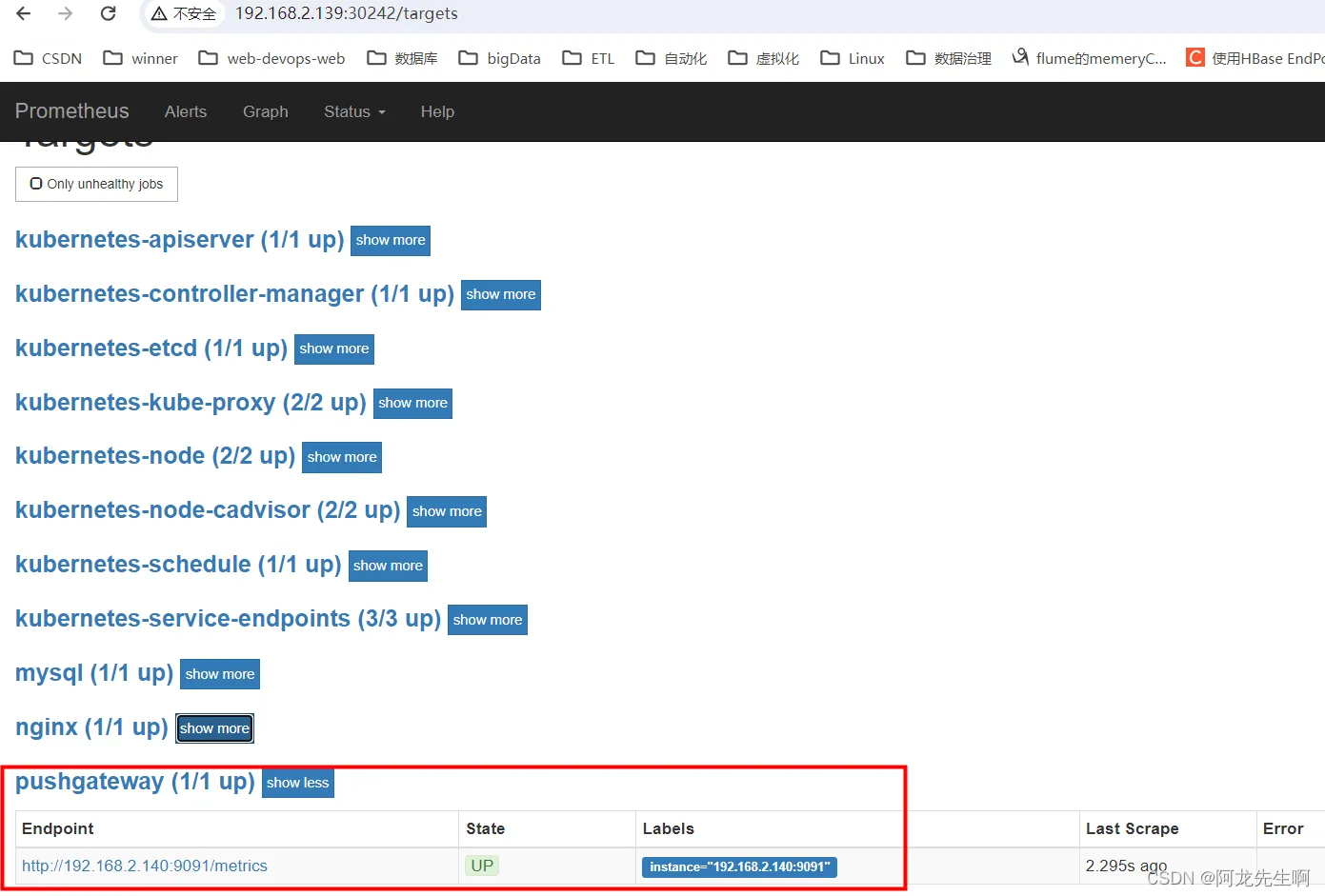Click kubernetes-apiserver job heading
This screenshot has height=896, width=1325.
[x=180, y=240]
